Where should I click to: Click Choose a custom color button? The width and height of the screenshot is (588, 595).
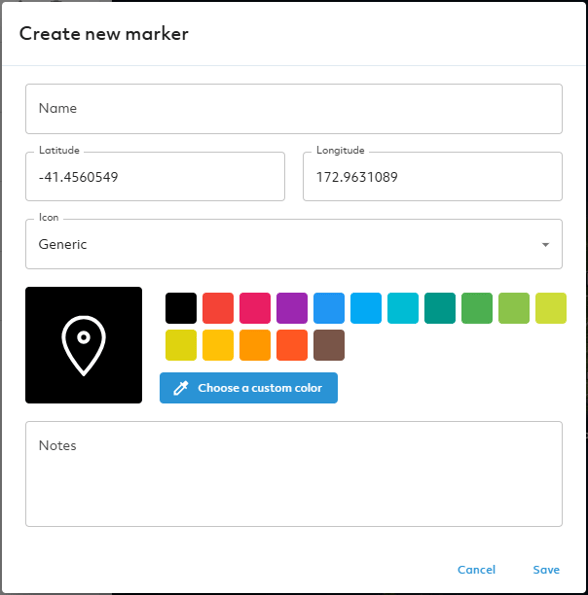(x=248, y=388)
